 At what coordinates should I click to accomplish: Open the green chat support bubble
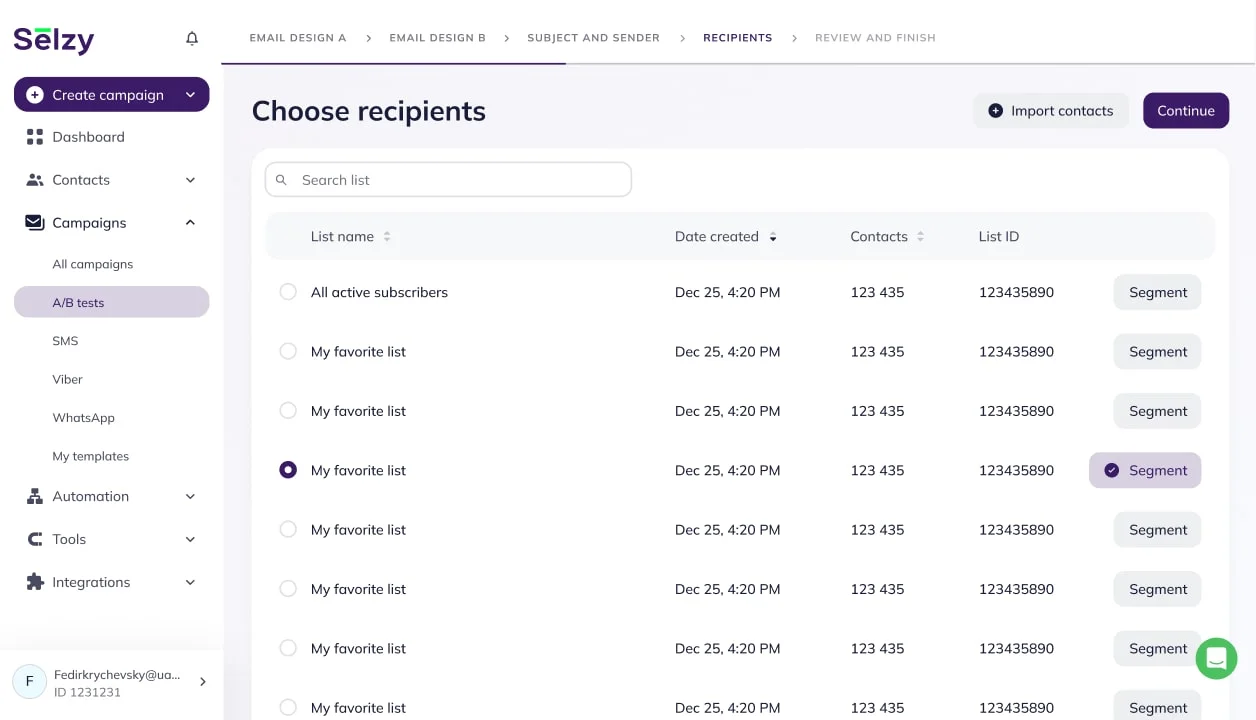(1216, 658)
